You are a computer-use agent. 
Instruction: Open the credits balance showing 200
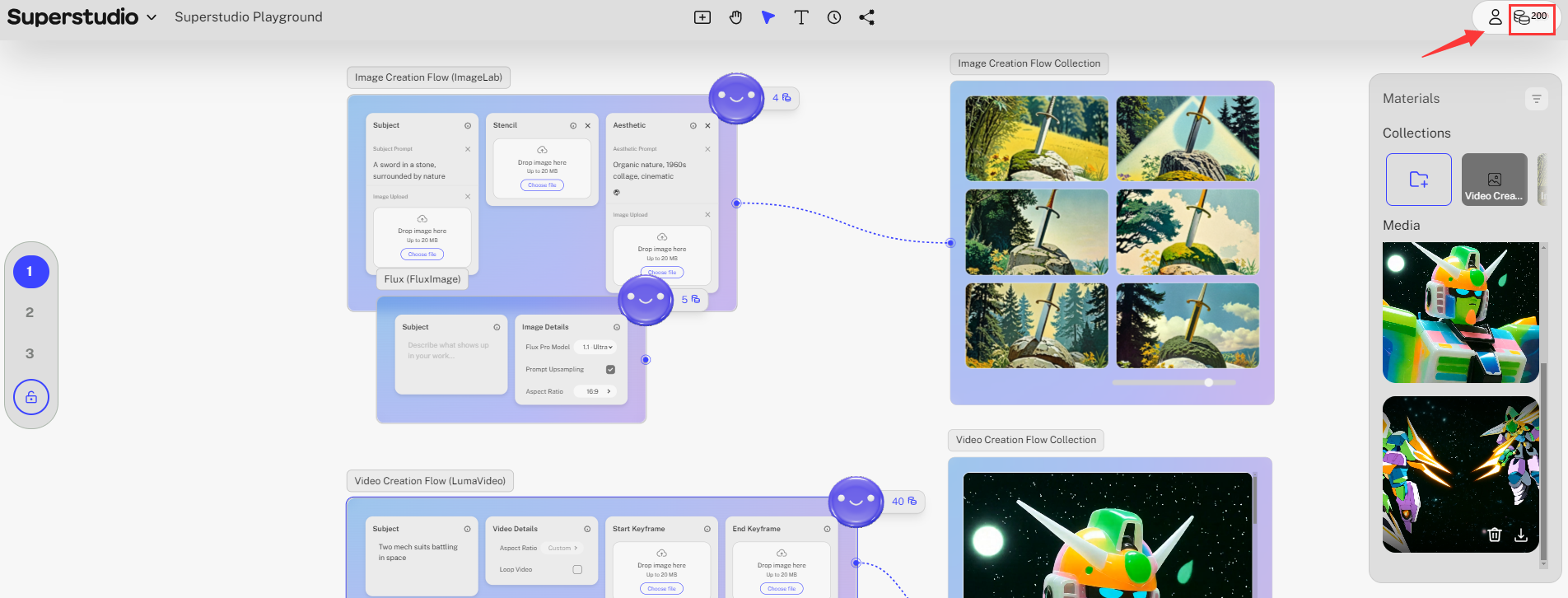[1531, 17]
